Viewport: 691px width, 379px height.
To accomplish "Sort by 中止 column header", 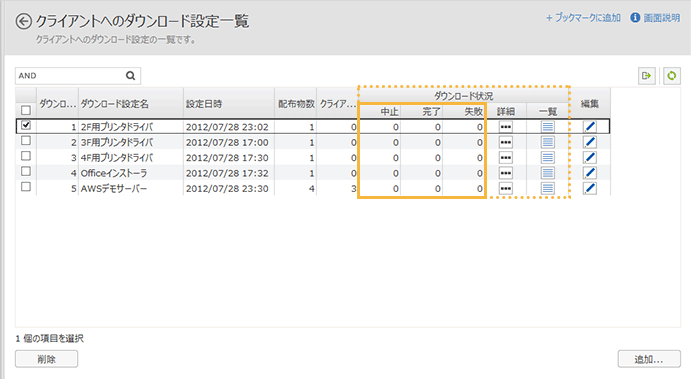I will point(380,111).
